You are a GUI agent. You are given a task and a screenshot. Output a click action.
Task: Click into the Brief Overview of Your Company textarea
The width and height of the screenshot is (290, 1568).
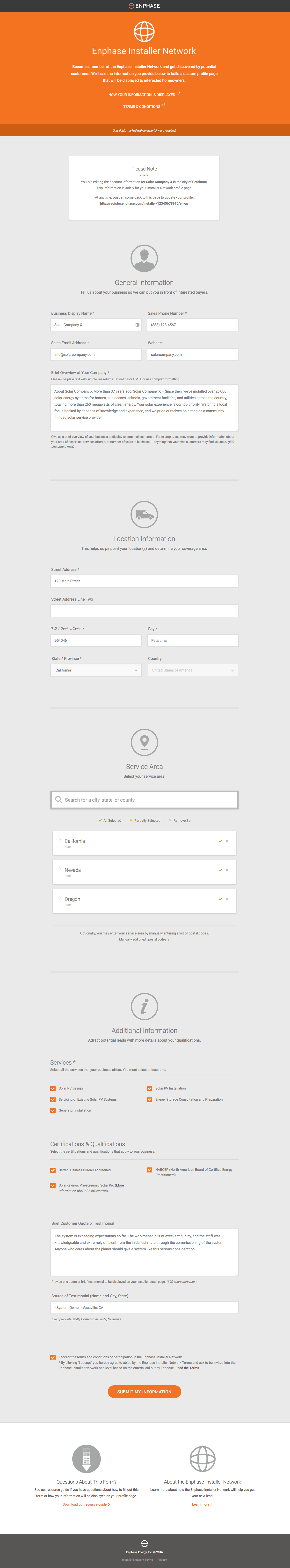(x=144, y=408)
